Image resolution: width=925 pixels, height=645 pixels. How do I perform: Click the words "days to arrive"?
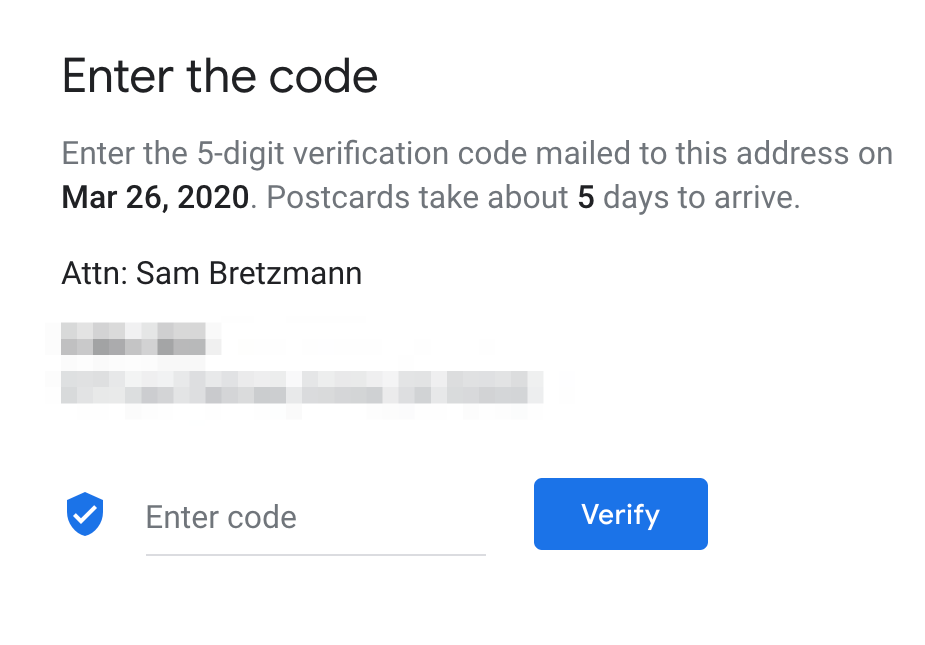(701, 197)
